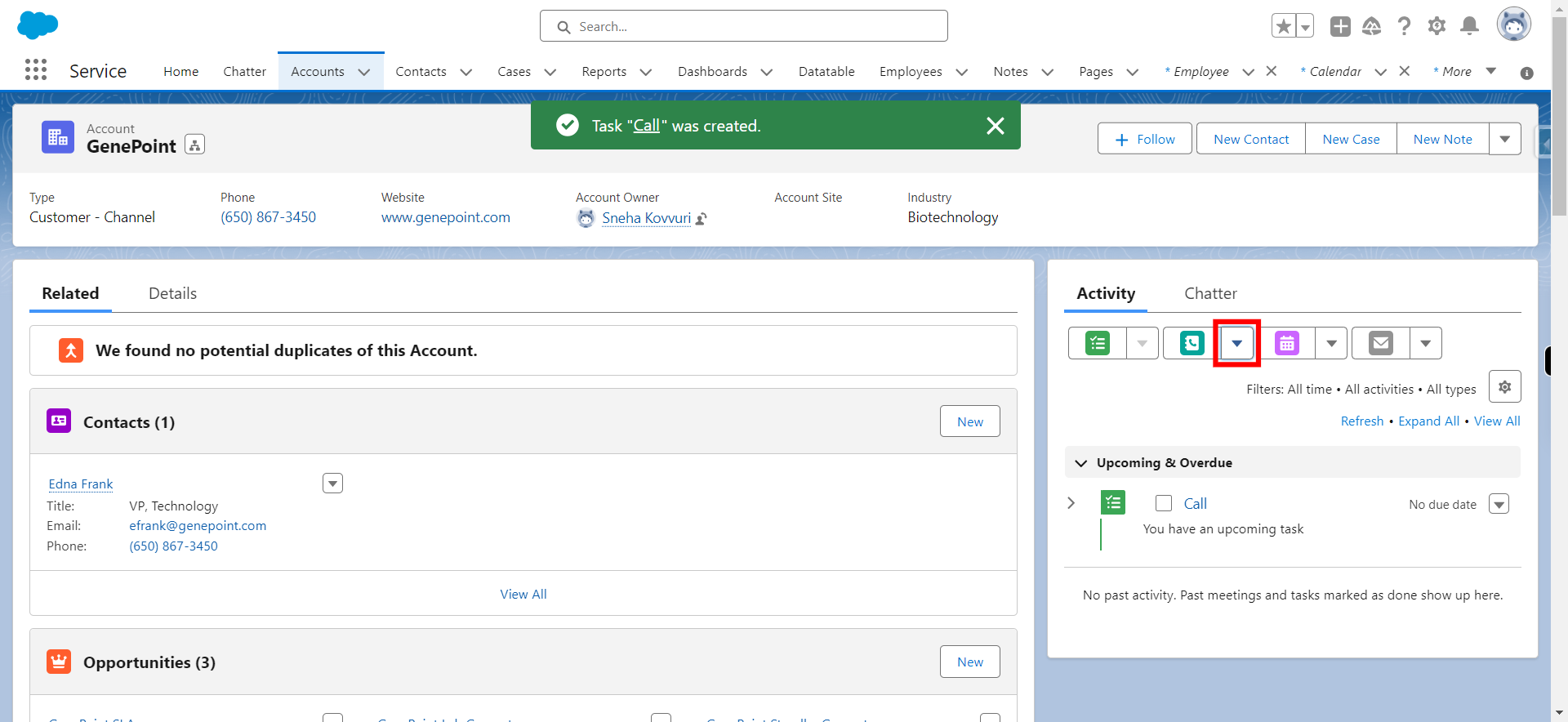Open the Call task row actions dropdown
Image resolution: width=1568 pixels, height=722 pixels.
click(1499, 504)
